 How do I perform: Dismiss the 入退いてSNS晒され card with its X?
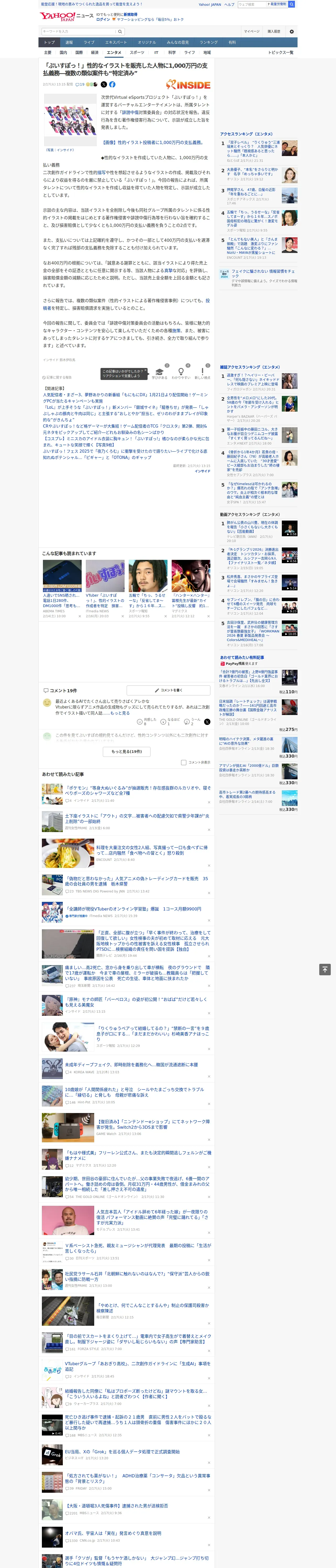[79, 616]
